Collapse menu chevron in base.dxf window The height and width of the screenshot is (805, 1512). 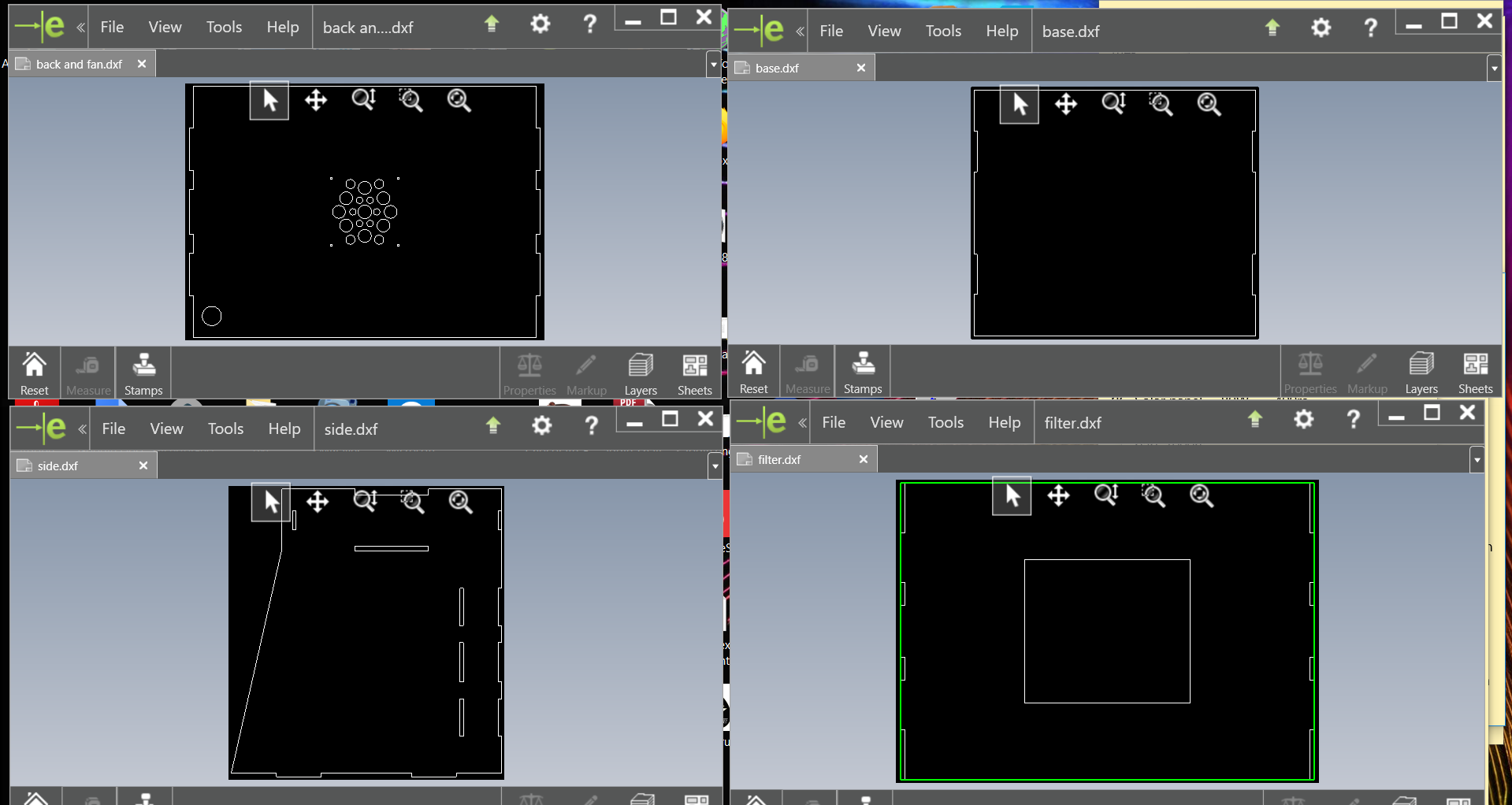[801, 32]
